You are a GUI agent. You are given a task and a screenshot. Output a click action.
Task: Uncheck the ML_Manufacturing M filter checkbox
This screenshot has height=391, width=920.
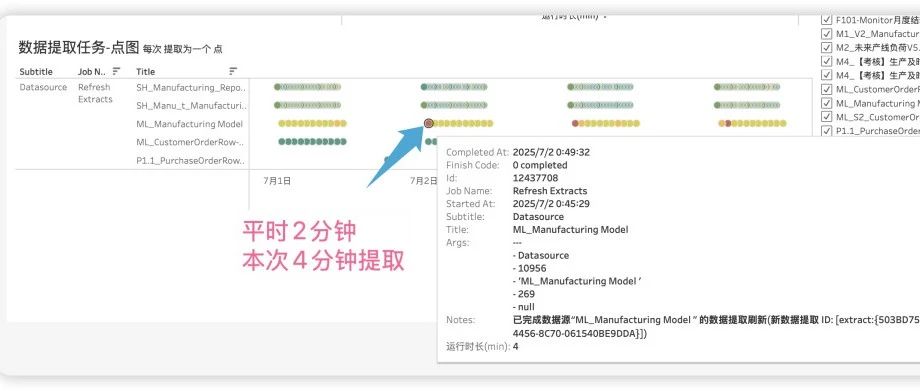pos(827,103)
